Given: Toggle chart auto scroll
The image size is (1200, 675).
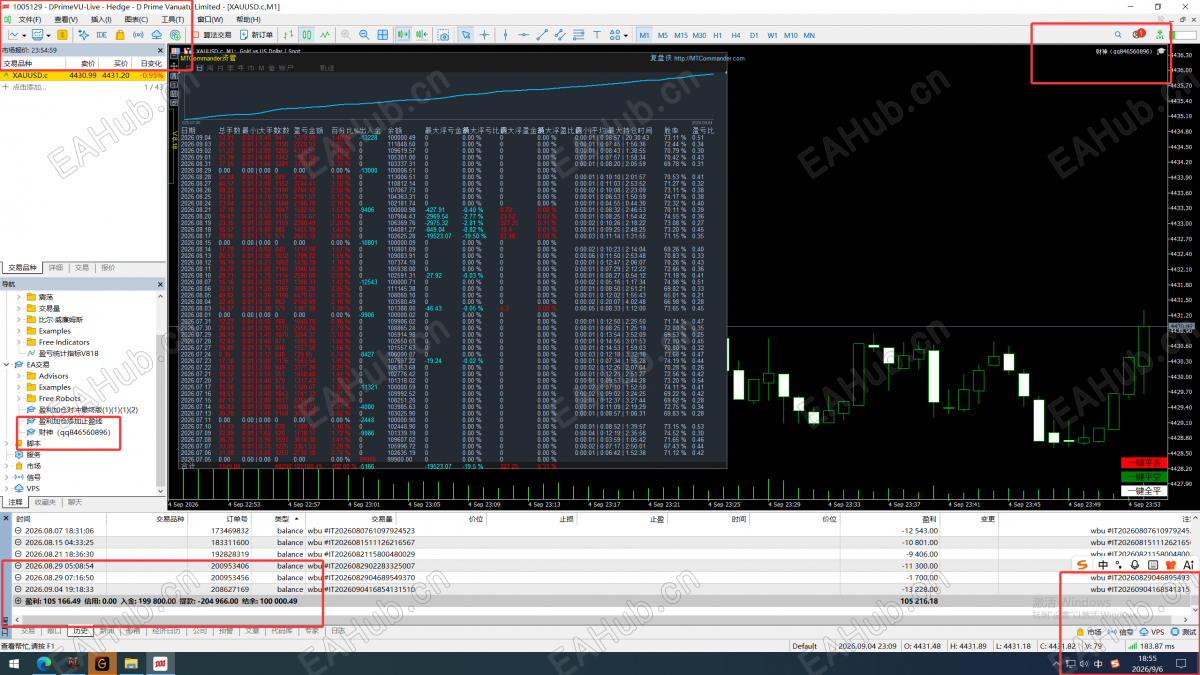Looking at the screenshot, I should [403, 35].
